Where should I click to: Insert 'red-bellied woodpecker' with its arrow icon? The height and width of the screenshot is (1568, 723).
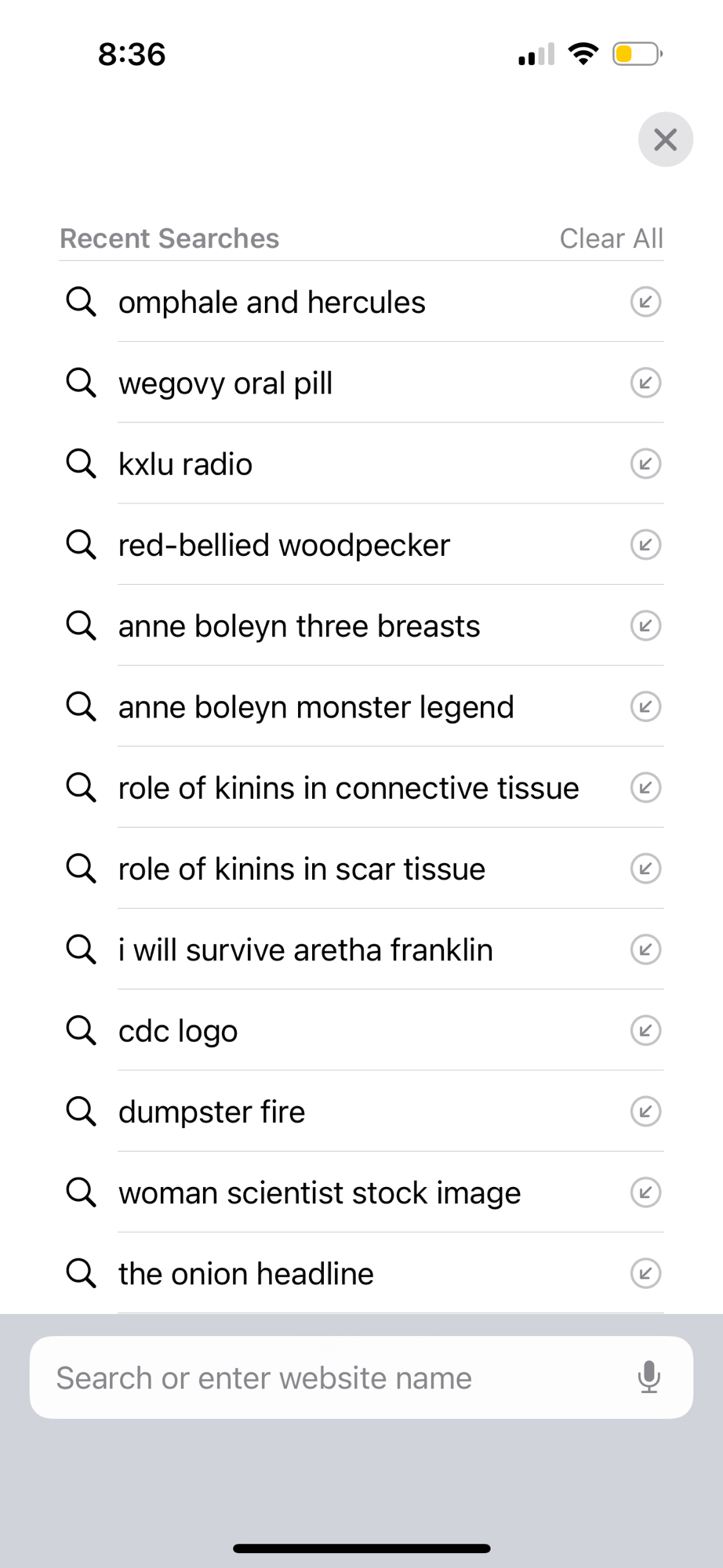[x=645, y=545]
